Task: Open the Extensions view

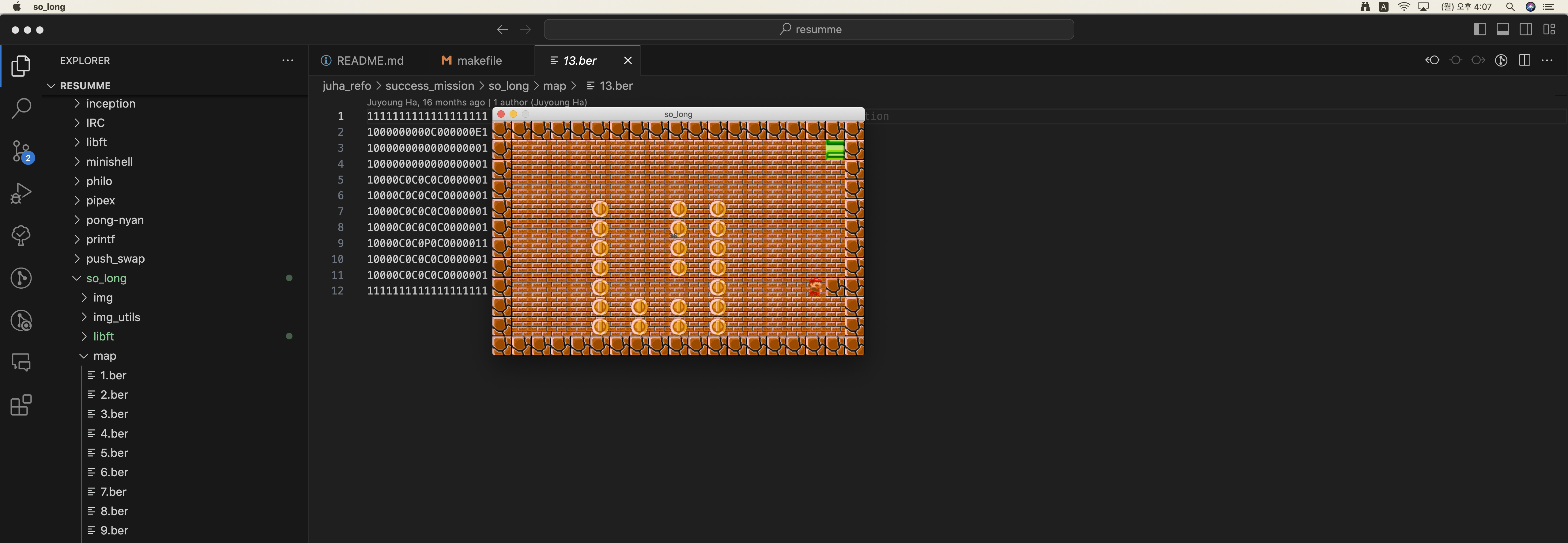Action: pyautogui.click(x=21, y=405)
